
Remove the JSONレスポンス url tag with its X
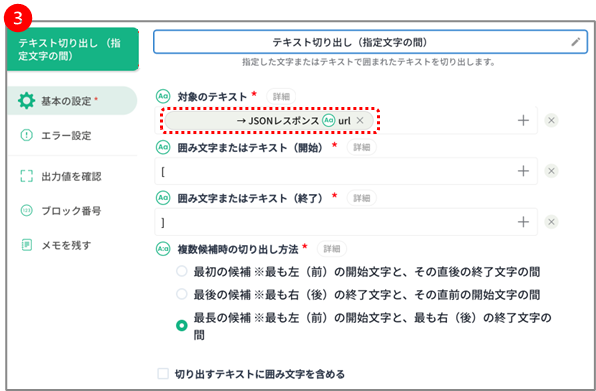pos(360,120)
